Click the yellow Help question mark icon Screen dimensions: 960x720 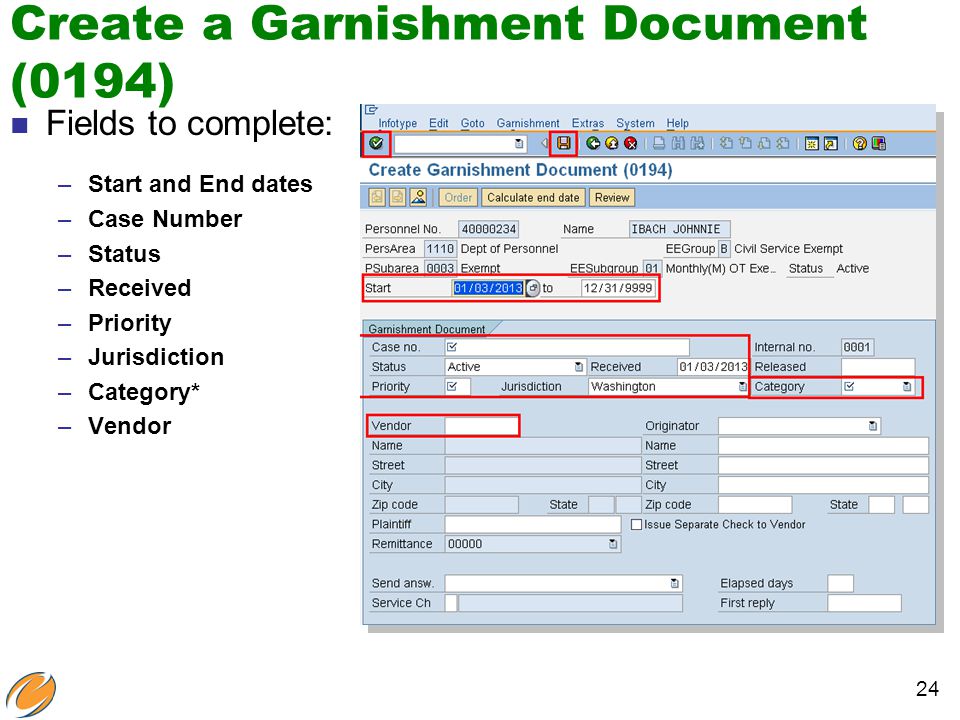(860, 143)
